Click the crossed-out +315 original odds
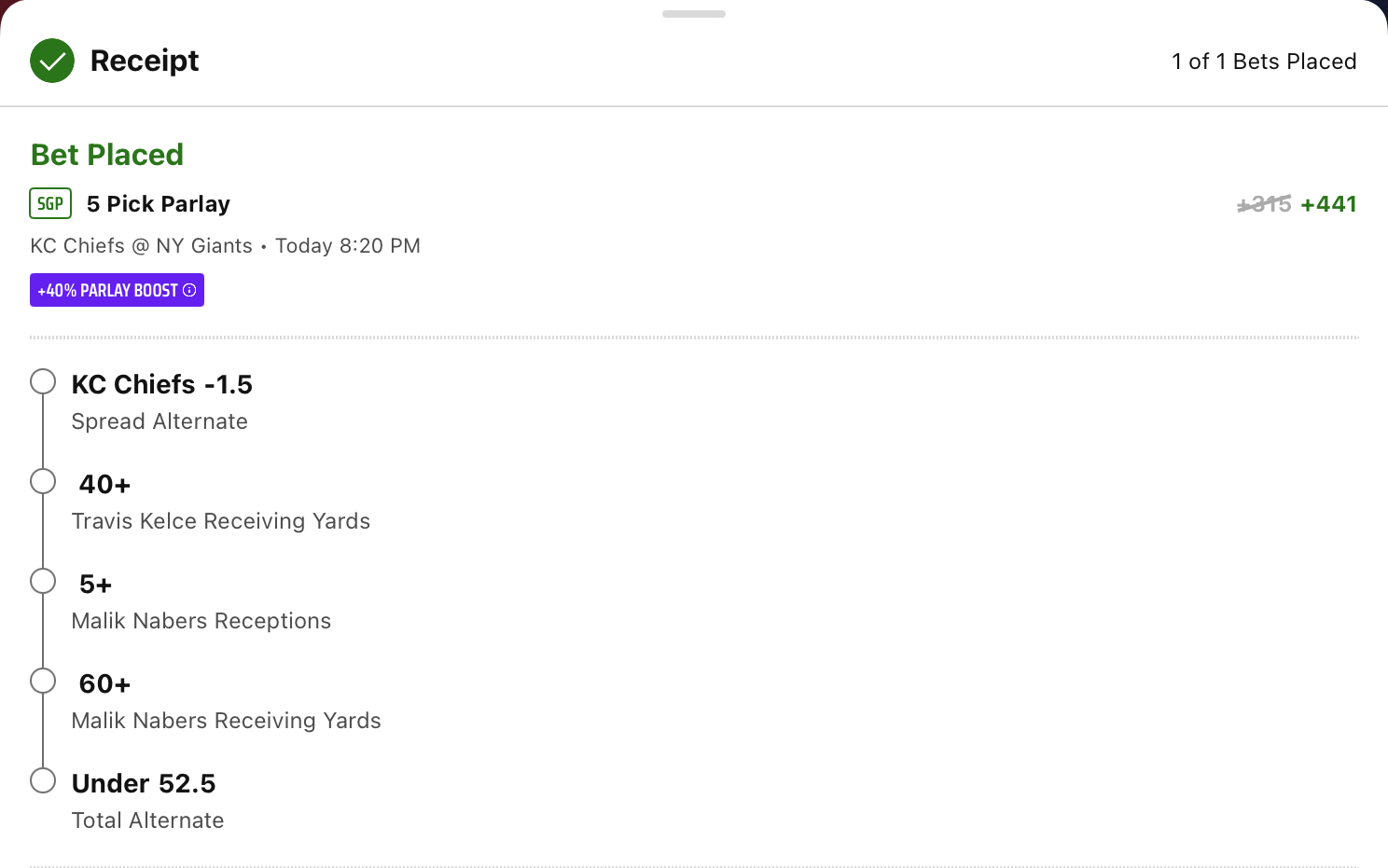Screen dimensions: 1388x868 click(1264, 204)
